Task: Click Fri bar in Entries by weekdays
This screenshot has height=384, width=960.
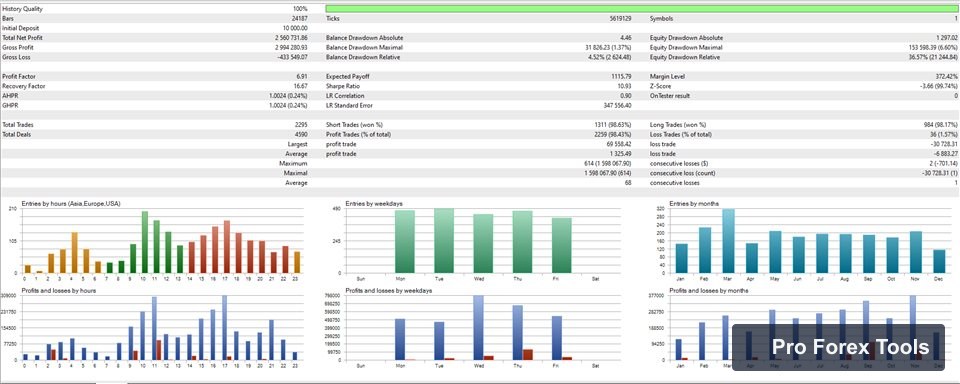Action: click(x=561, y=246)
